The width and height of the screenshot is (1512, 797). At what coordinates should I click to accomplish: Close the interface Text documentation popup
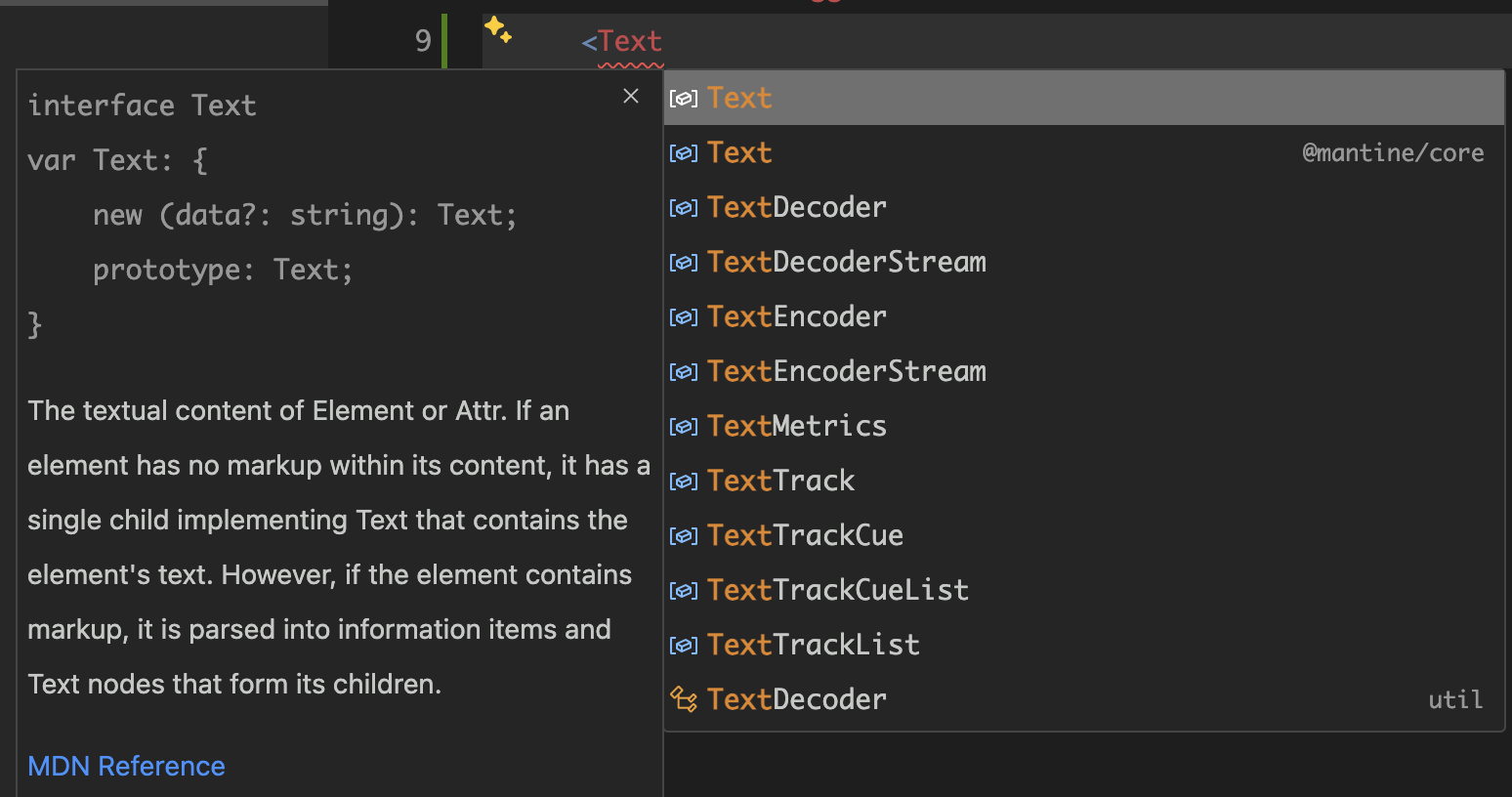pos(630,96)
